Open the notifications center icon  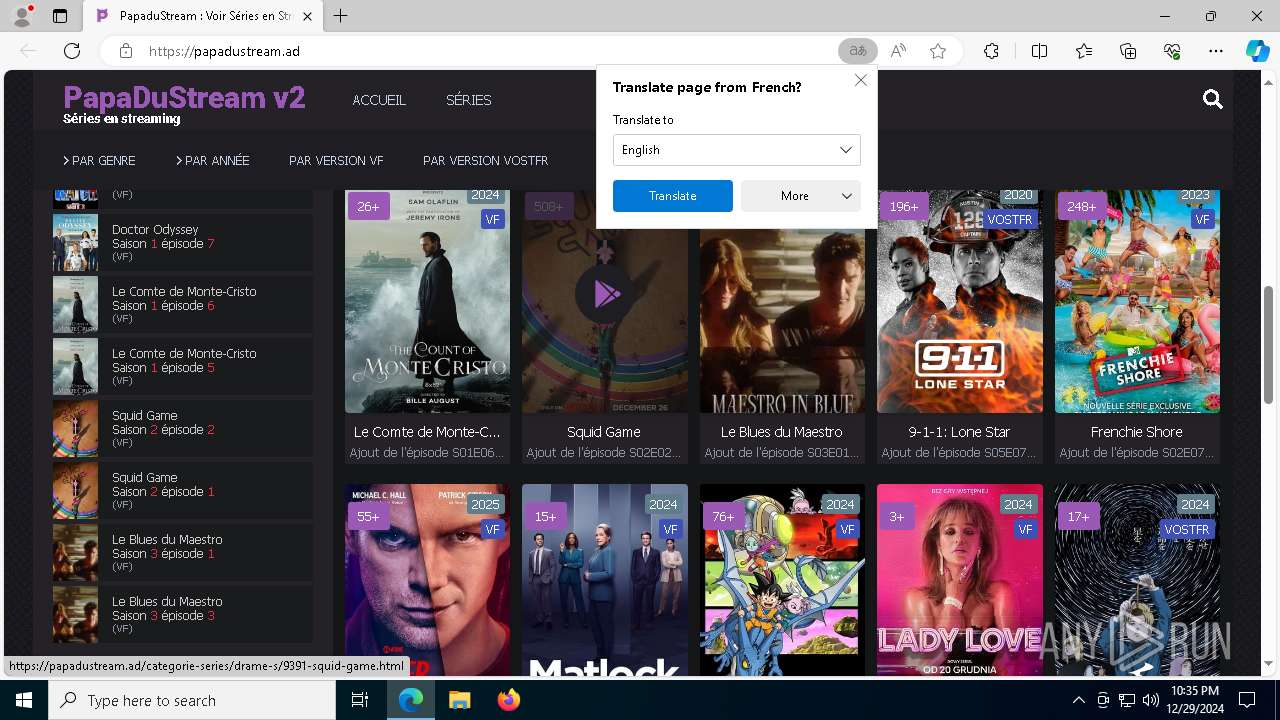pyautogui.click(x=1247, y=700)
